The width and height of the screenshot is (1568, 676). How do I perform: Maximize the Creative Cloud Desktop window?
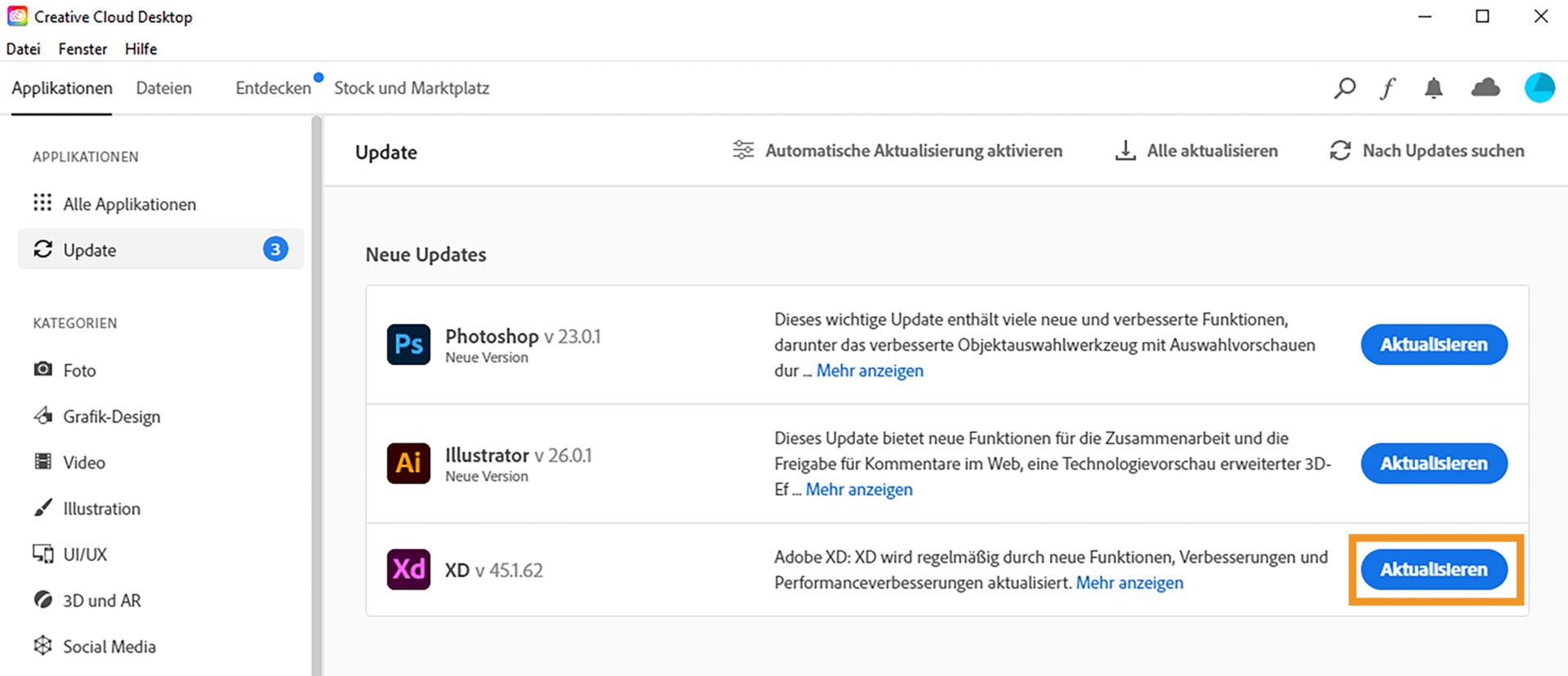(x=1482, y=16)
